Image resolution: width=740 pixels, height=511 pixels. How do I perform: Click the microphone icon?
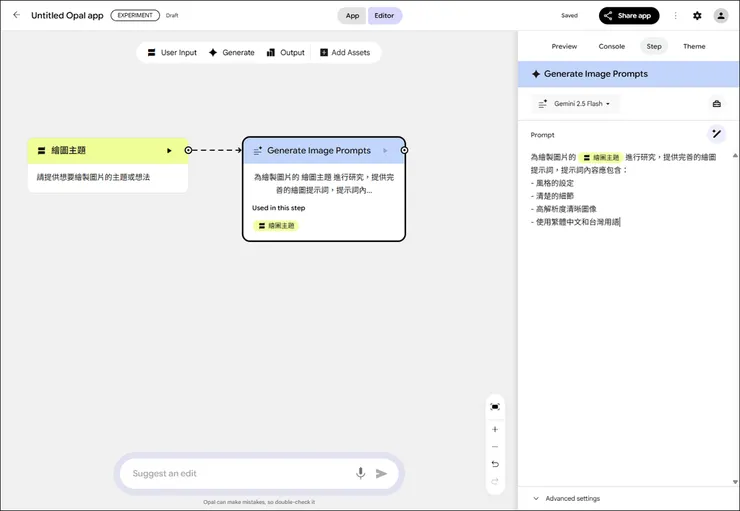click(361, 473)
